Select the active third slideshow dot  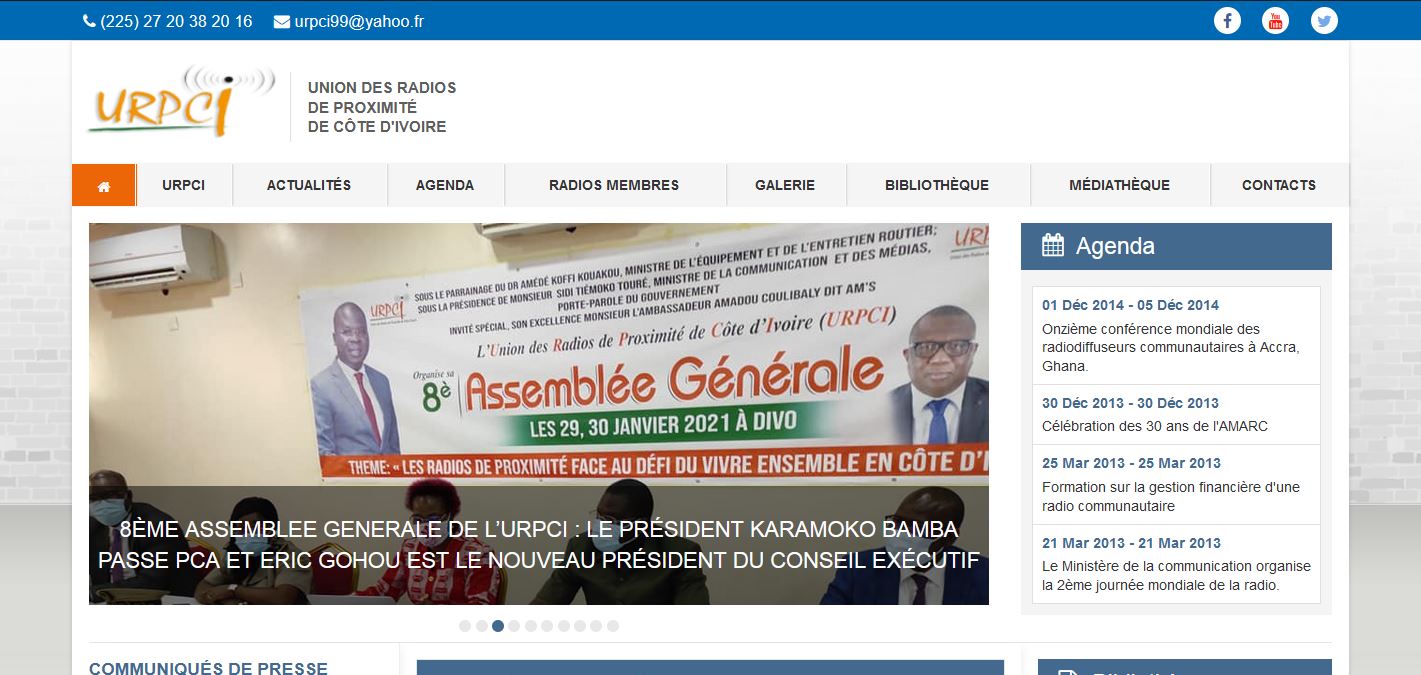498,626
